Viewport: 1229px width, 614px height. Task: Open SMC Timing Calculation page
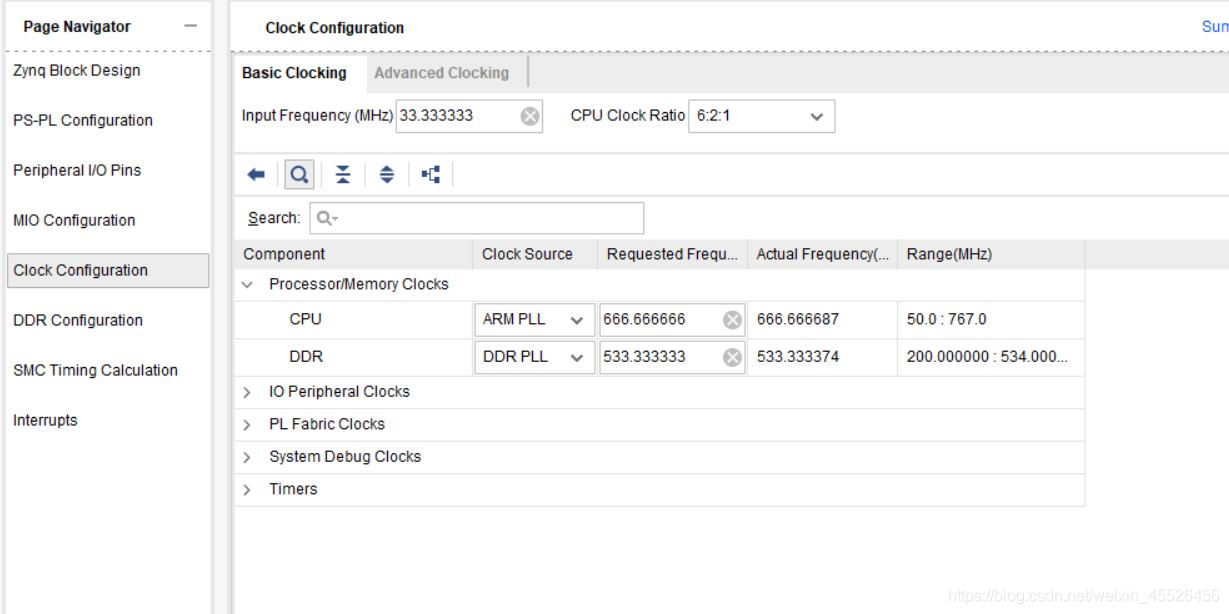(95, 370)
